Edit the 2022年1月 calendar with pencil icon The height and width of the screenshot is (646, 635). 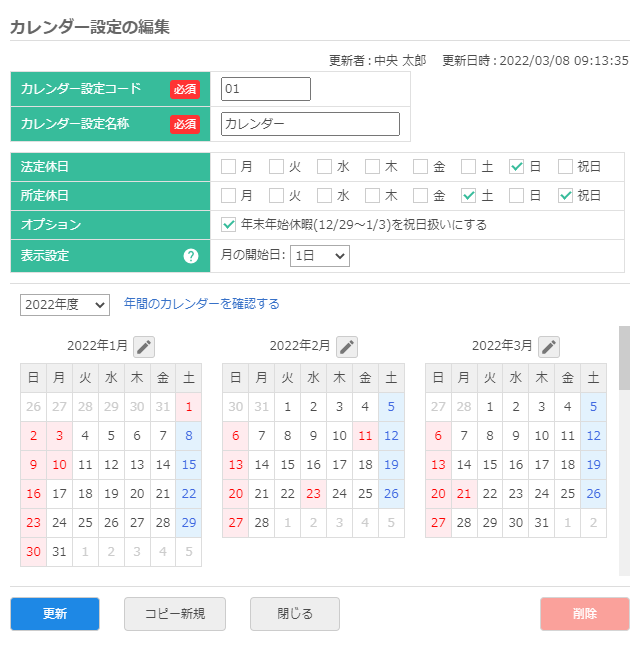point(144,346)
